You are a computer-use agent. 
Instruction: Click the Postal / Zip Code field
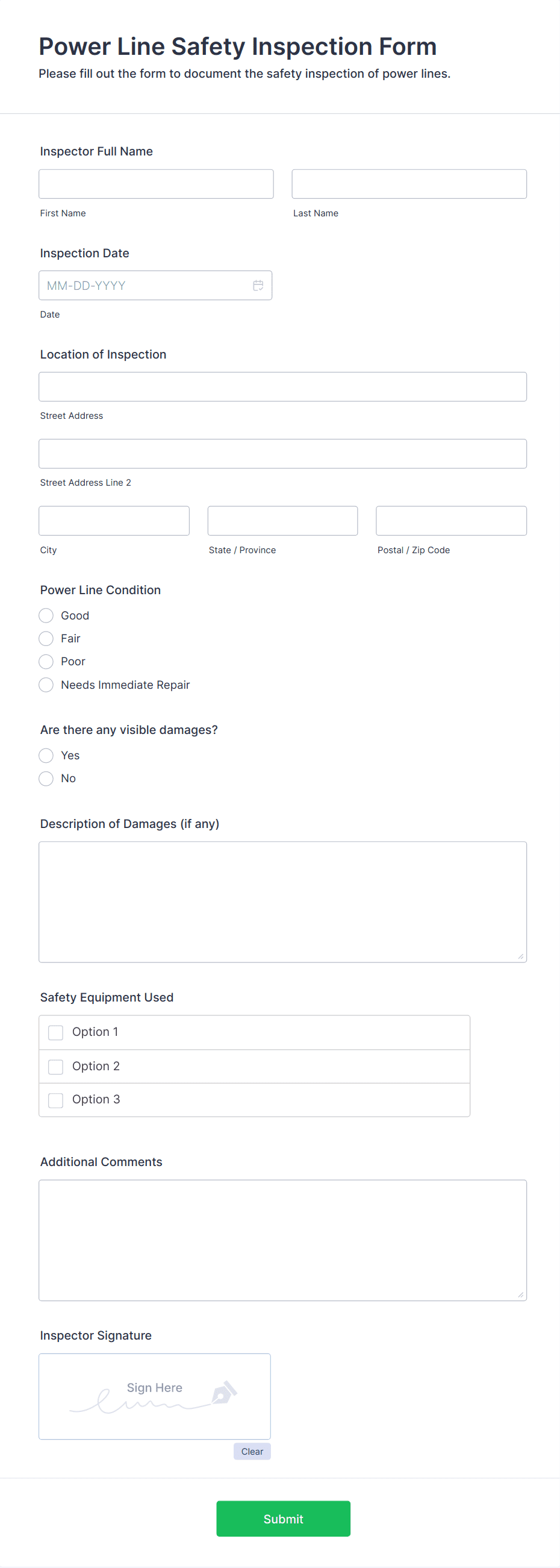[450, 521]
